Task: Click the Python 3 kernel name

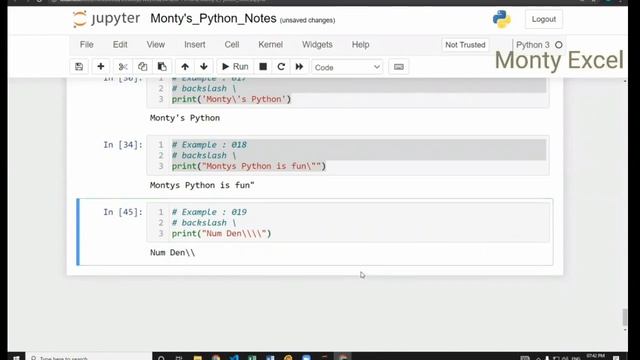Action: pyautogui.click(x=533, y=45)
